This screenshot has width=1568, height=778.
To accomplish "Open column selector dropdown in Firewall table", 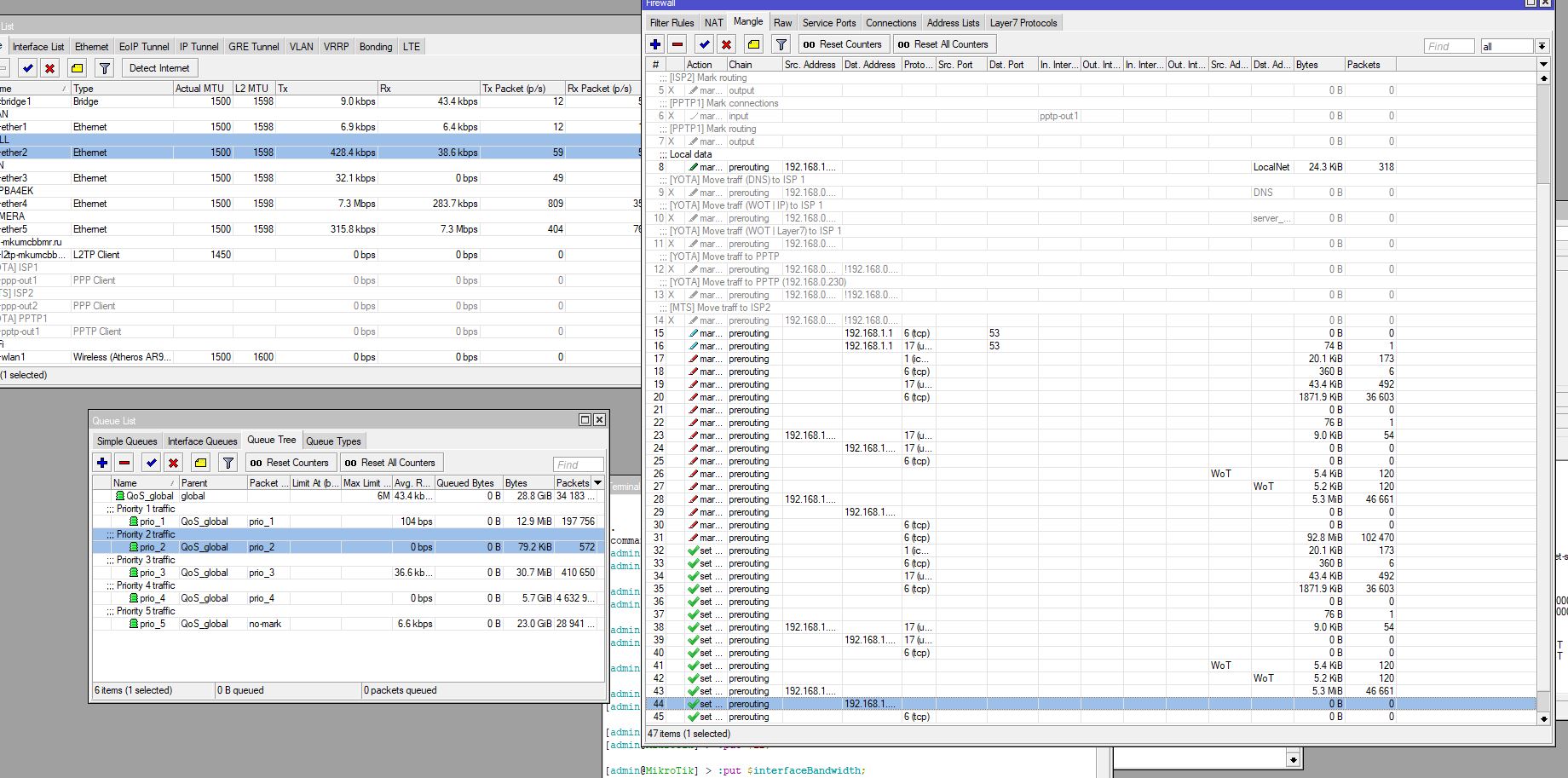I will [x=1543, y=64].
